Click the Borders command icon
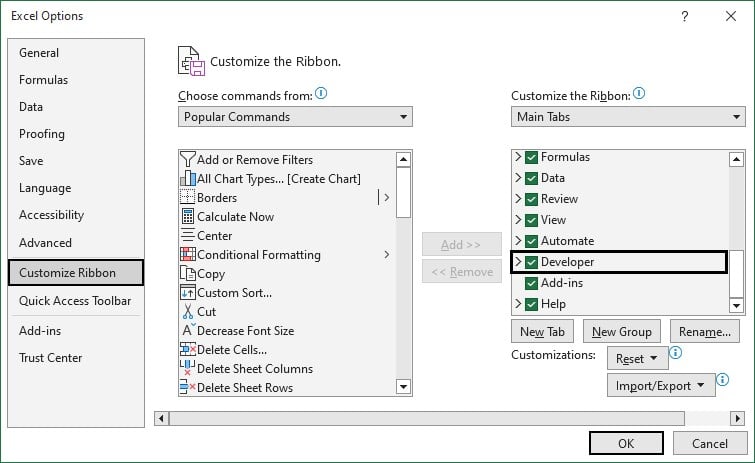The width and height of the screenshot is (755, 463). pos(187,197)
